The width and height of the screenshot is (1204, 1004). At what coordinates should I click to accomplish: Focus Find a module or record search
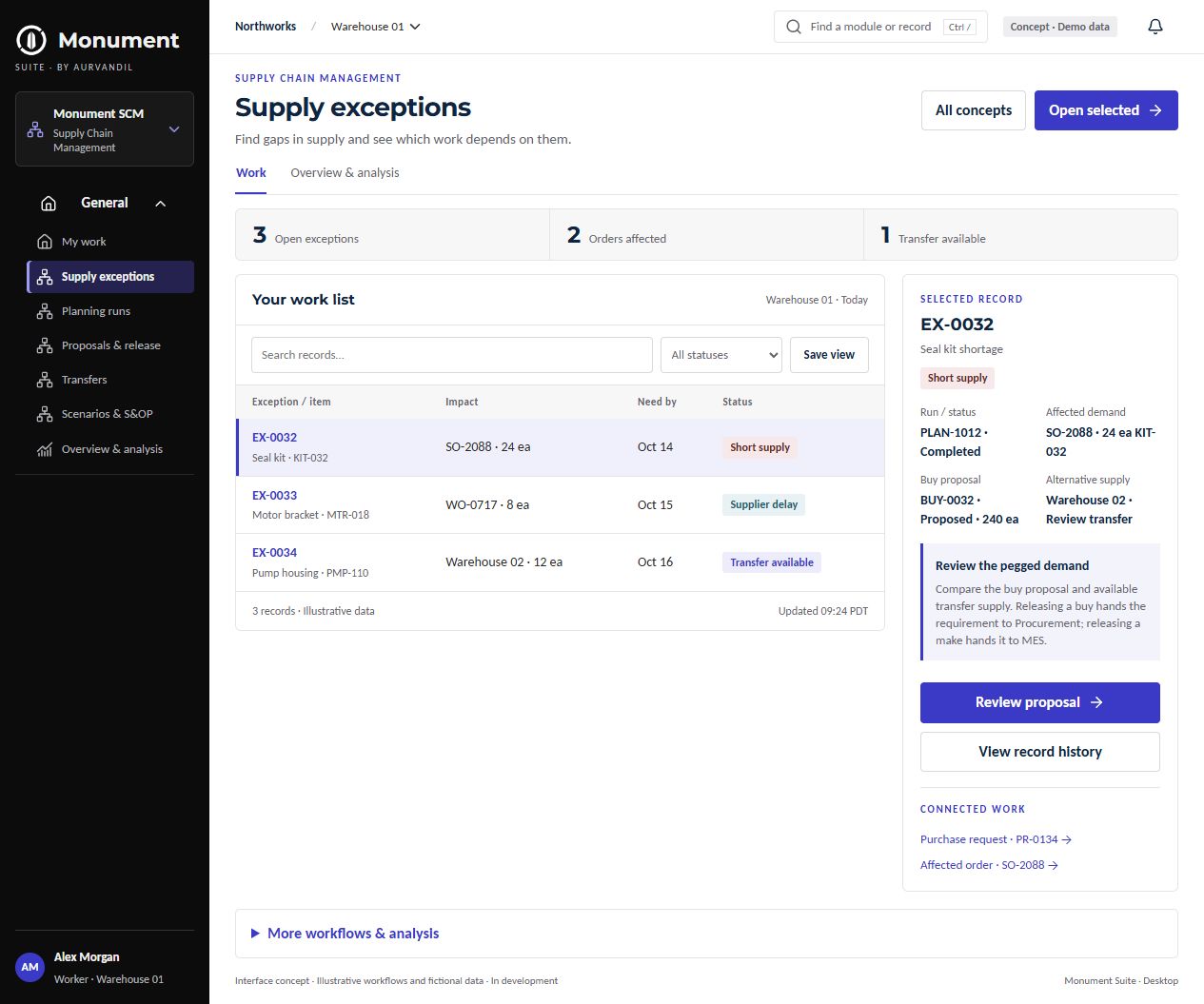[880, 27]
